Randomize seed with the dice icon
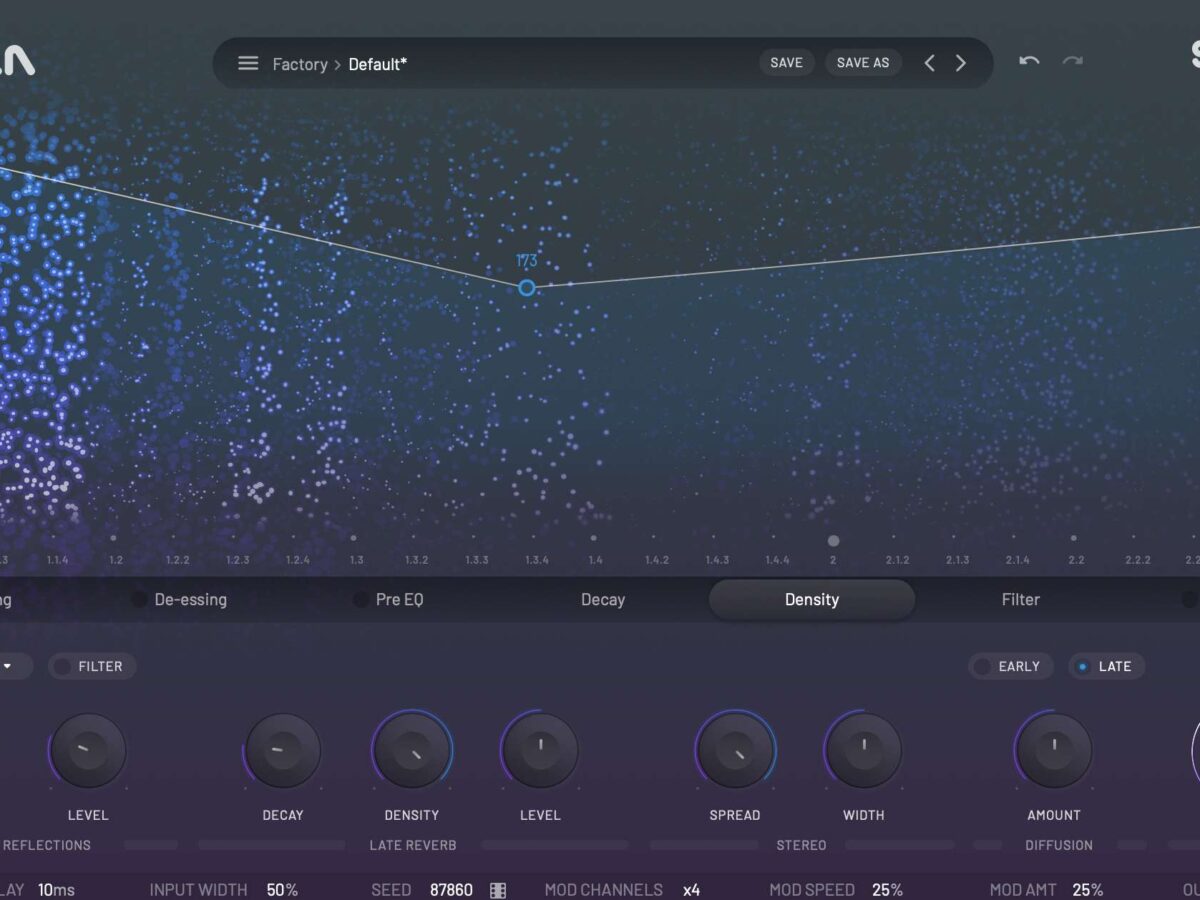 pos(498,889)
